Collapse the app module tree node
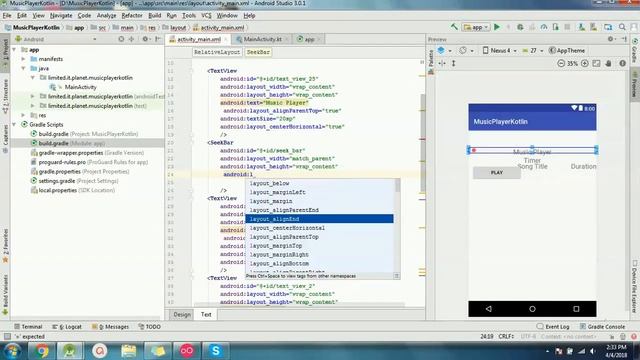Image resolution: width=640 pixels, height=360 pixels. [15, 49]
